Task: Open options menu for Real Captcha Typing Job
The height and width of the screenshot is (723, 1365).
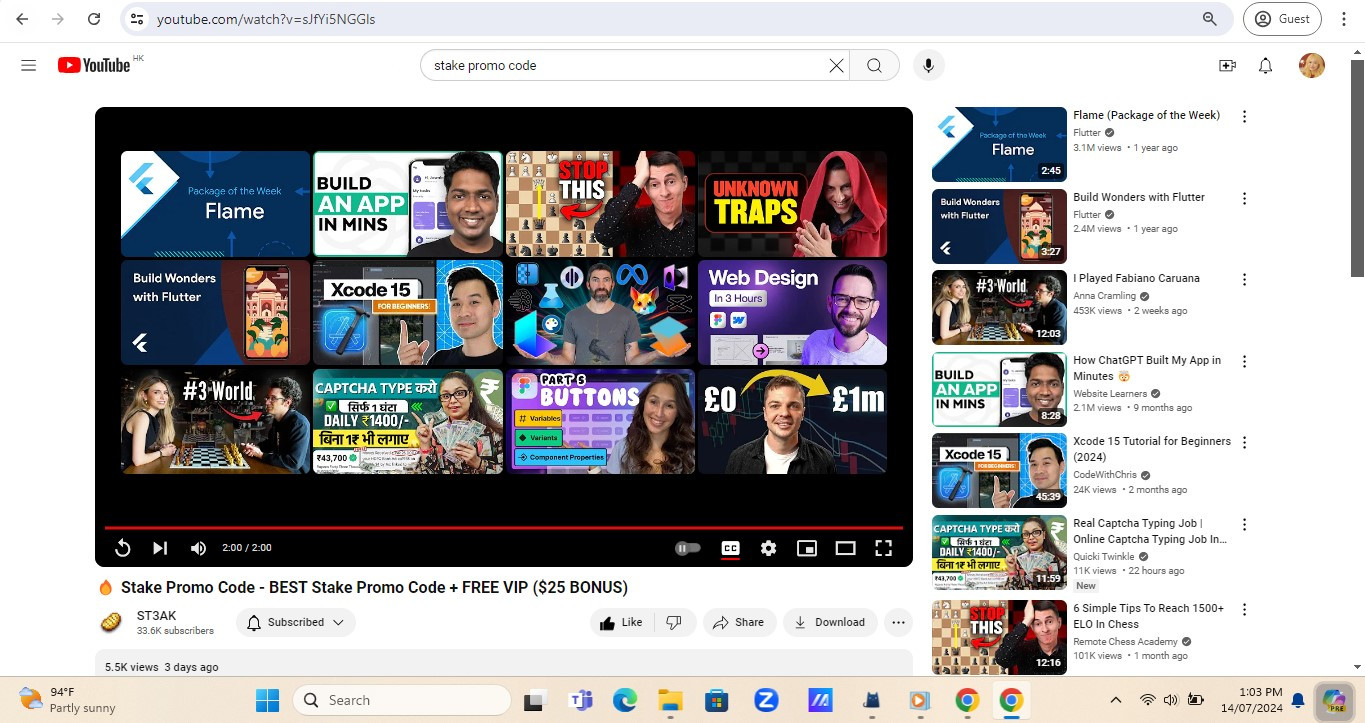Action: [1245, 524]
